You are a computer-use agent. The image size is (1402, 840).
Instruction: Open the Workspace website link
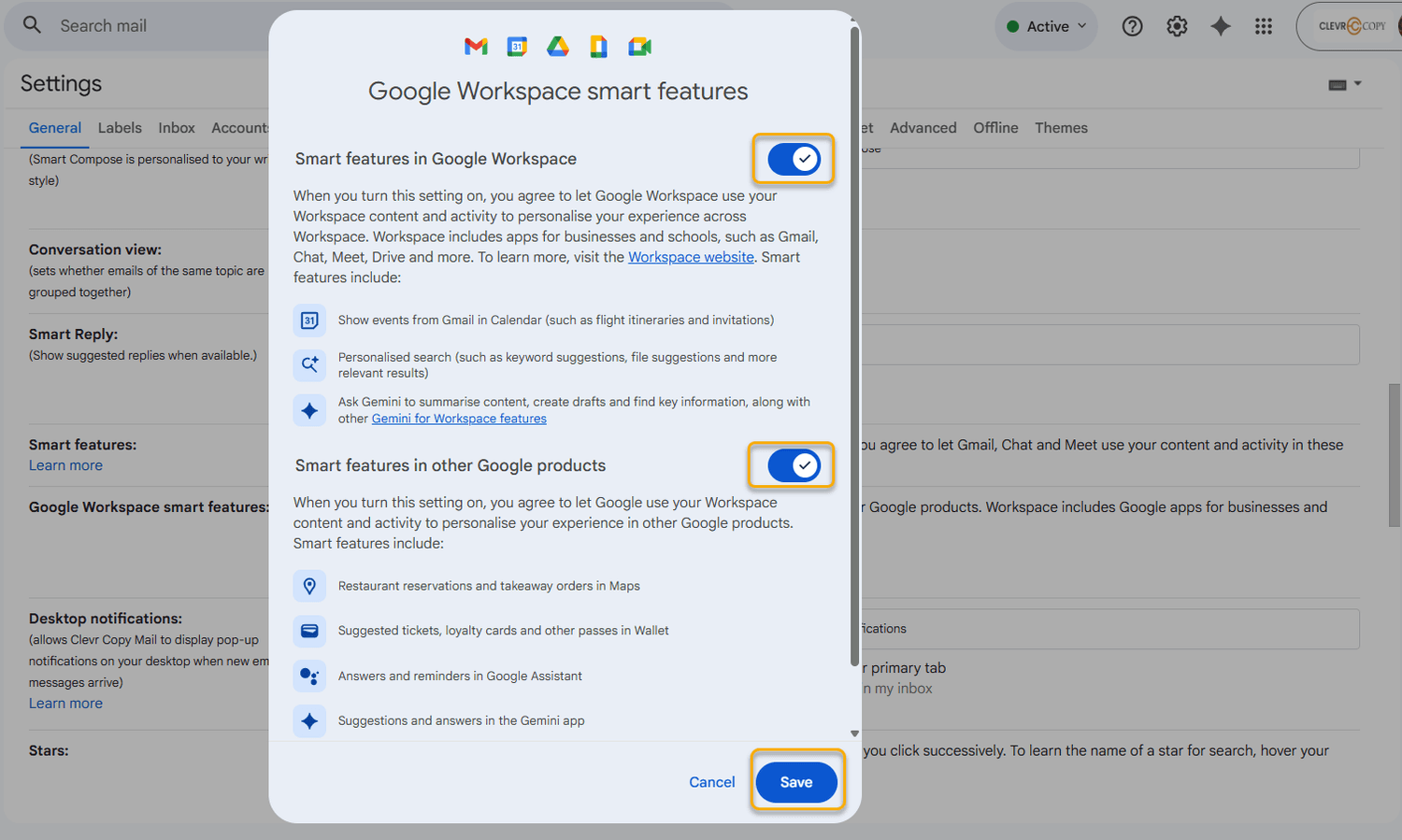(x=691, y=257)
